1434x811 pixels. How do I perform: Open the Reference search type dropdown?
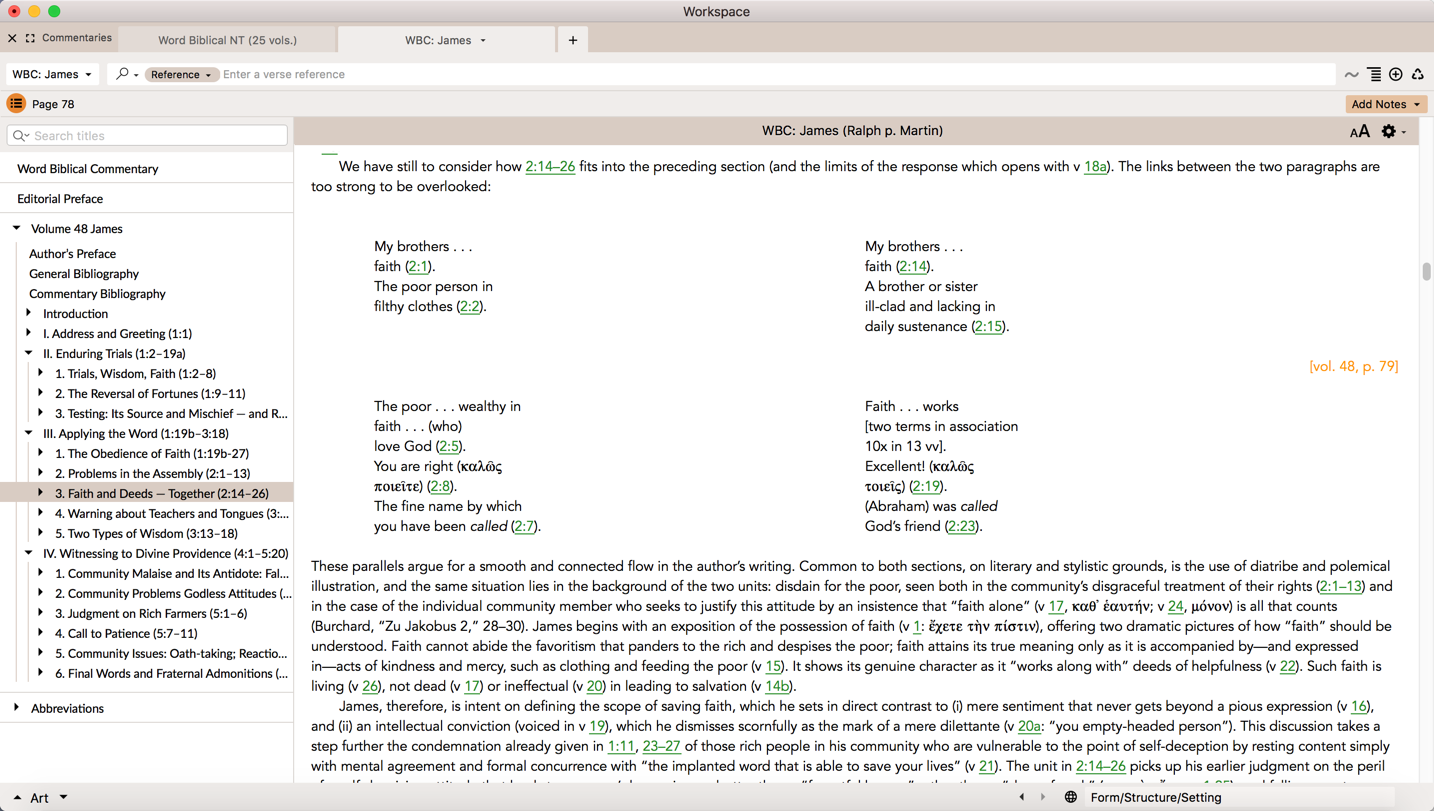(x=180, y=74)
